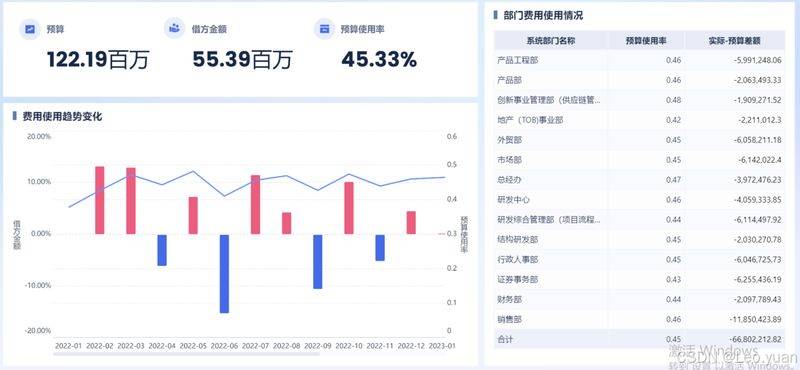Select the 研发综合管理部 department cell
Image resolution: width=800 pixels, height=370 pixels.
click(549, 219)
